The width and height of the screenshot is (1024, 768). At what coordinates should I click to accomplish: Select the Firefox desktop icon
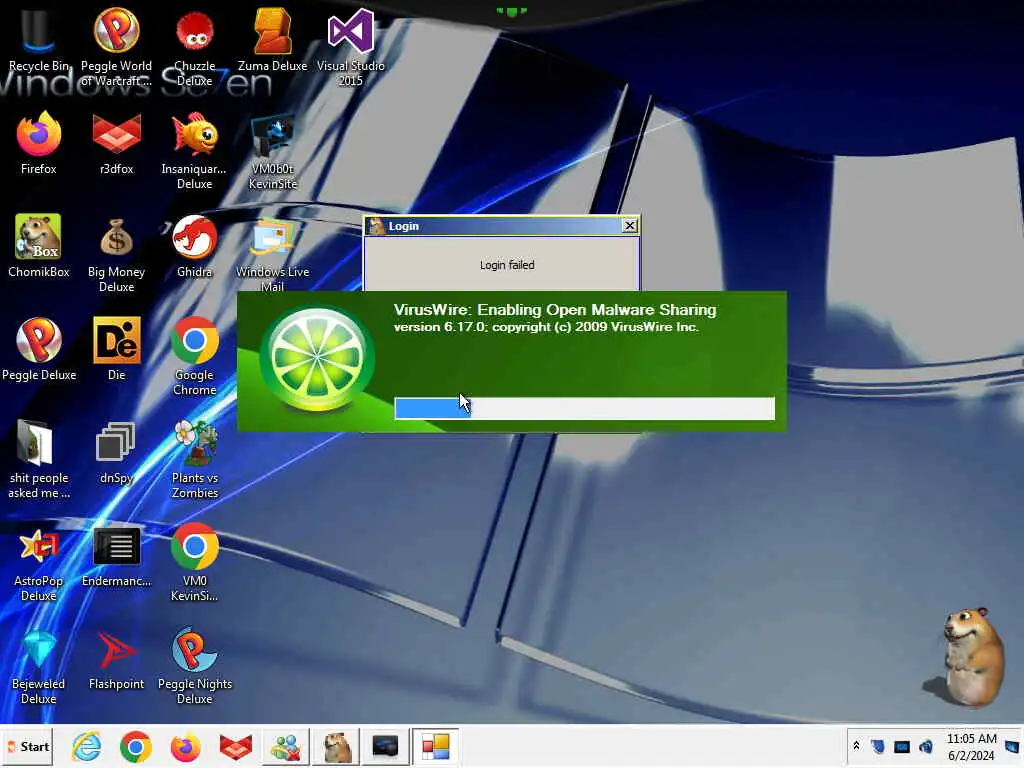39,144
